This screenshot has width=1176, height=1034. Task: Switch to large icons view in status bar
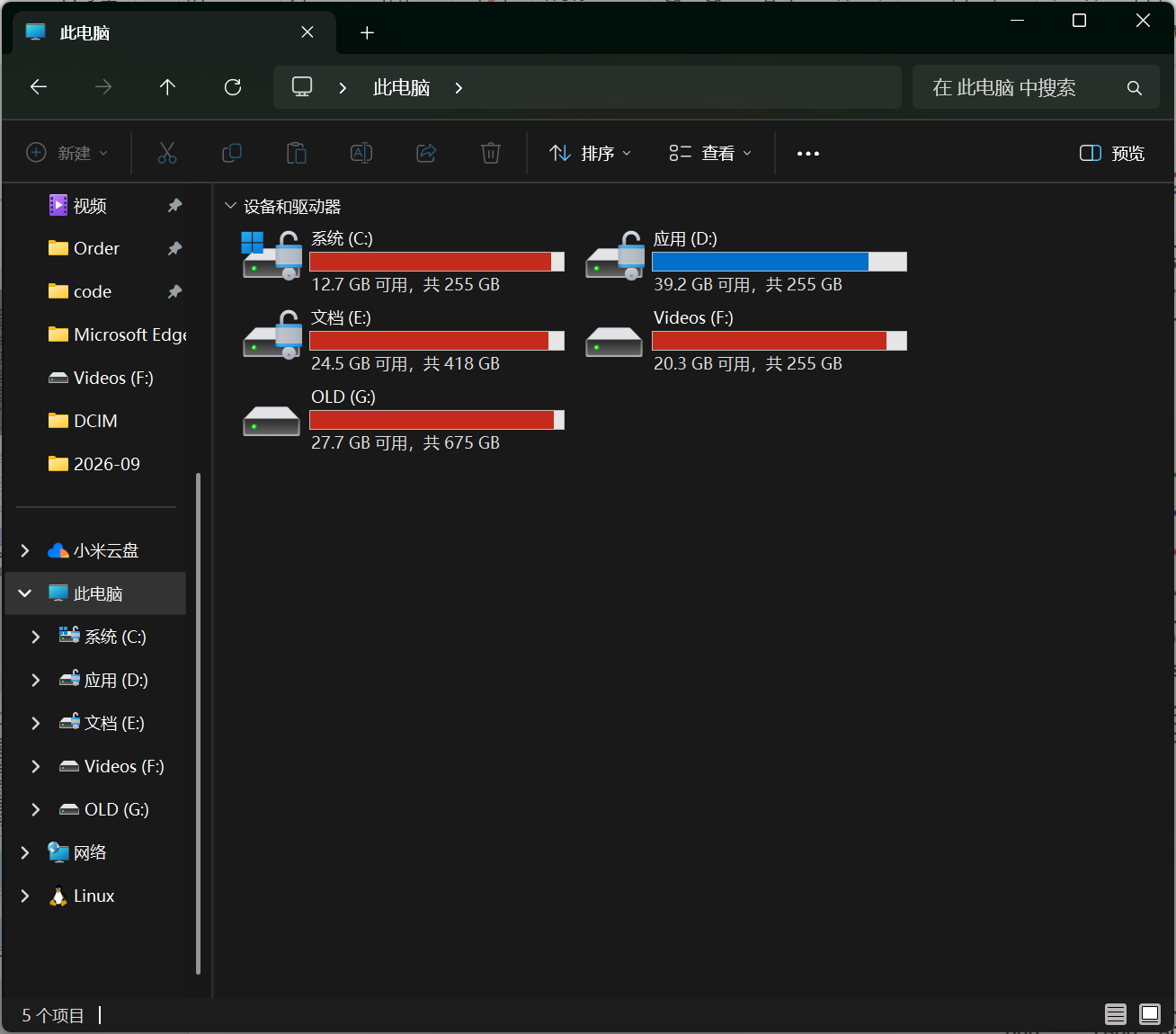click(x=1150, y=1014)
